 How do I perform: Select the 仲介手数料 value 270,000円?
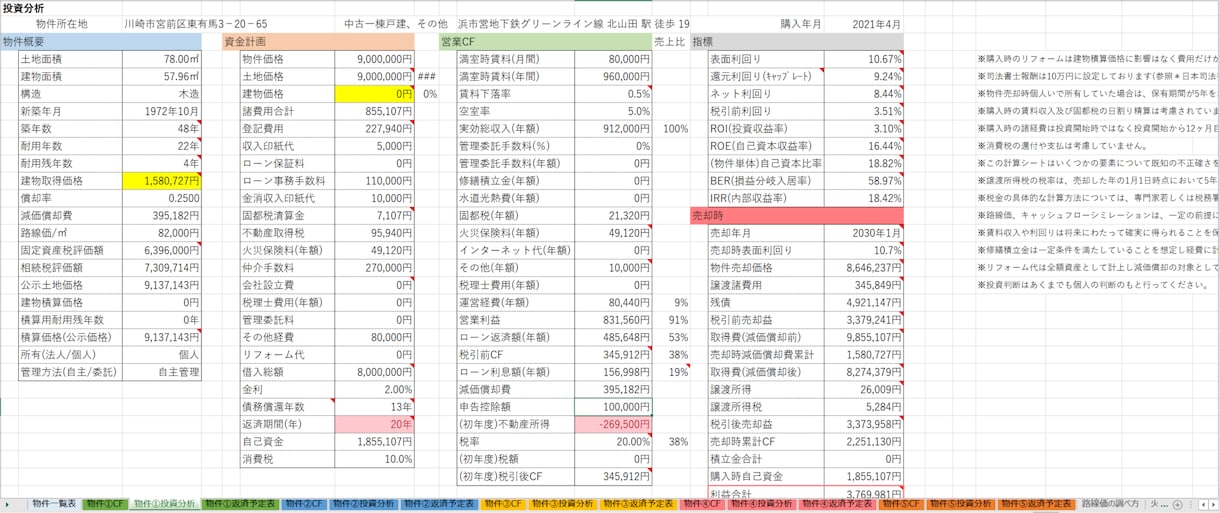(372, 268)
